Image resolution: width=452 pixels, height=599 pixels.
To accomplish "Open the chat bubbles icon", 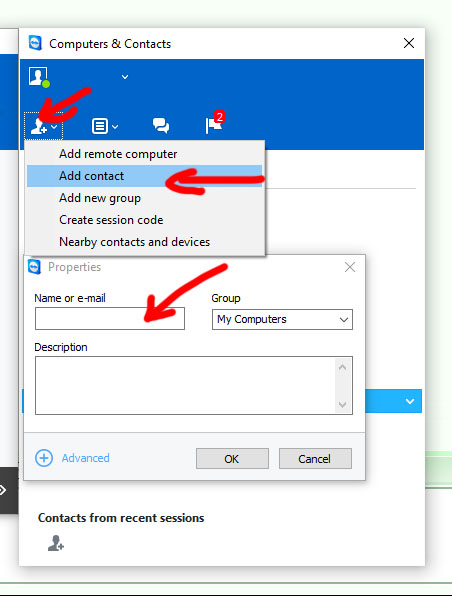I will click(161, 125).
